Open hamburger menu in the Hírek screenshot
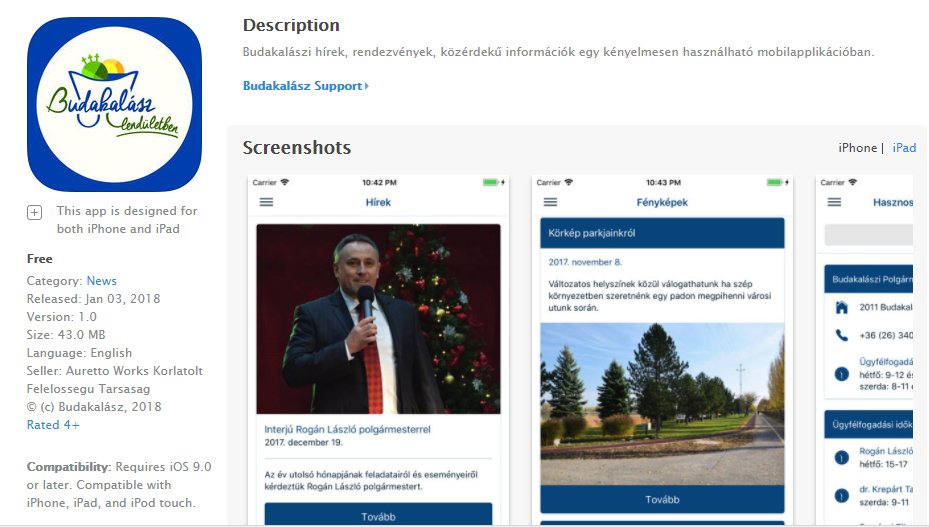929x527 pixels. pos(267,202)
